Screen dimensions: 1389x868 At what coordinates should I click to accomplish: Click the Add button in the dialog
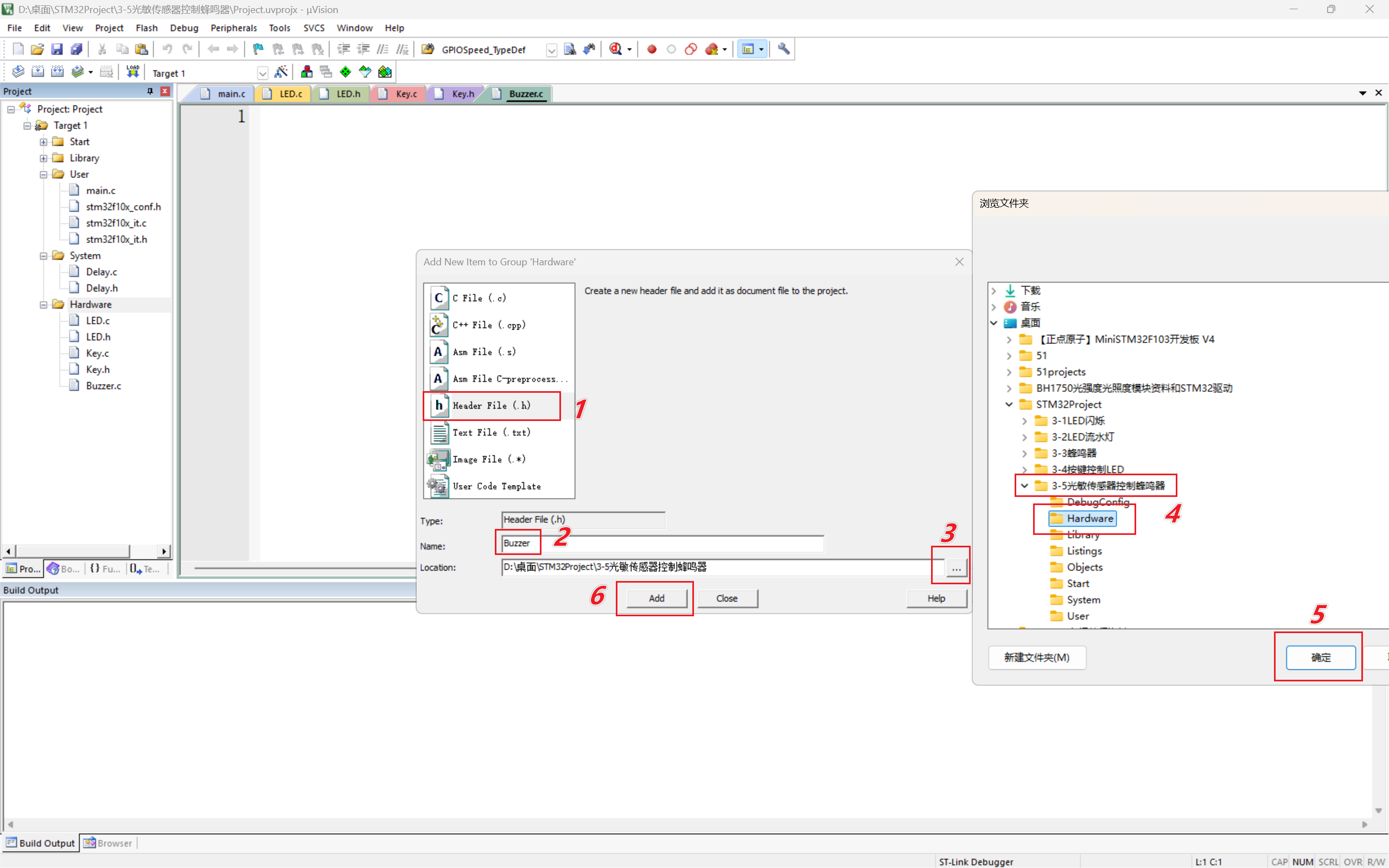pyautogui.click(x=656, y=598)
